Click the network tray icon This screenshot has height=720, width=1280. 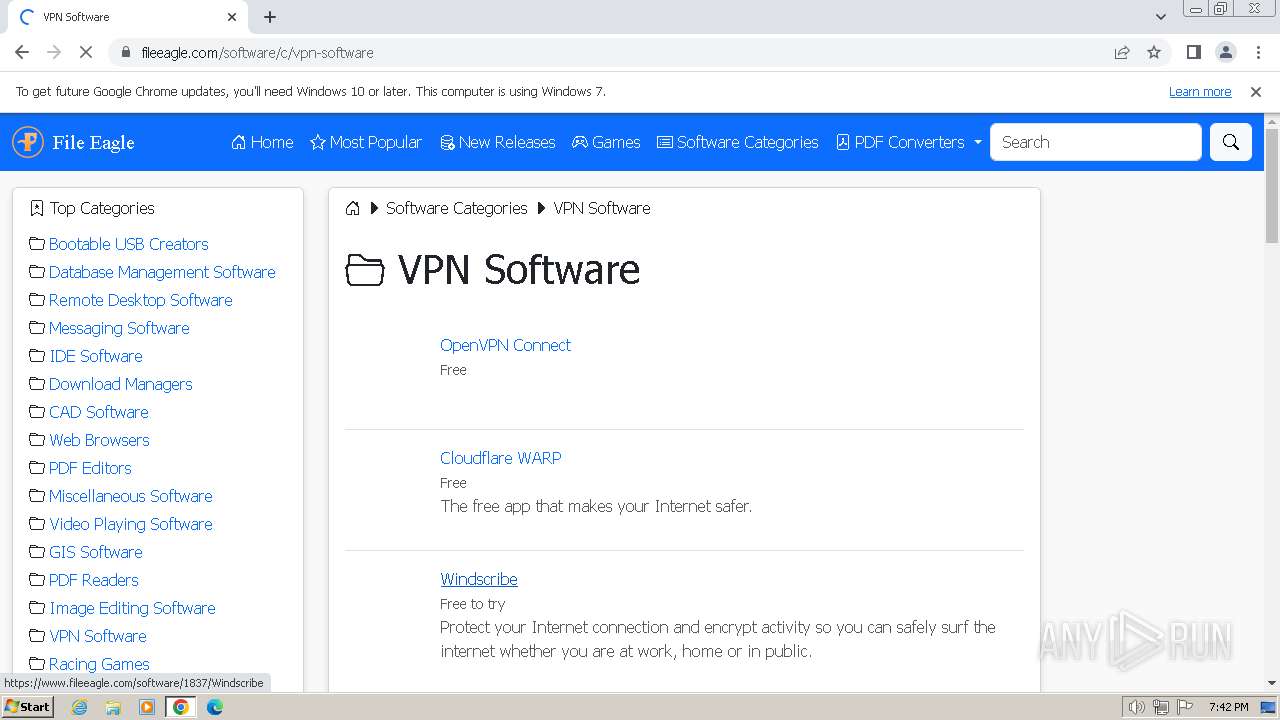(1161, 707)
